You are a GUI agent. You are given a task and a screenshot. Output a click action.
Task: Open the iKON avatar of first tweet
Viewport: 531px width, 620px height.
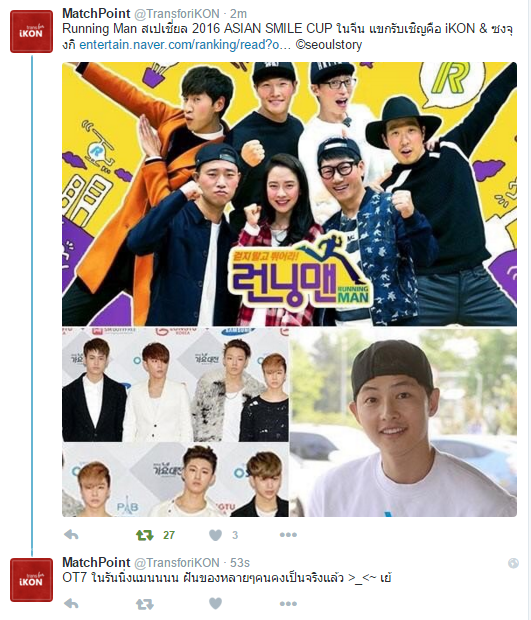click(31, 32)
